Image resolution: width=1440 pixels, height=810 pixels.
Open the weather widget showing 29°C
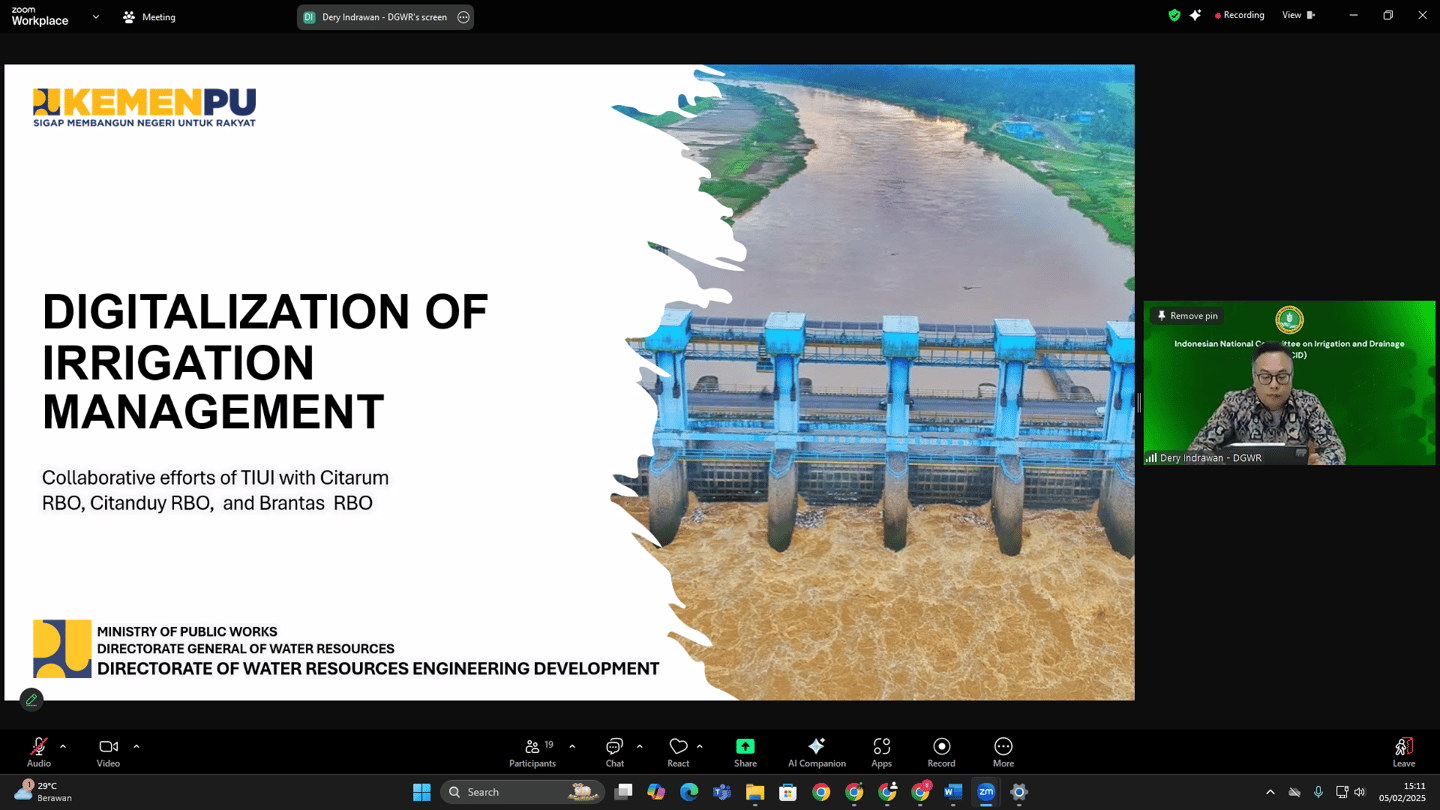point(44,792)
